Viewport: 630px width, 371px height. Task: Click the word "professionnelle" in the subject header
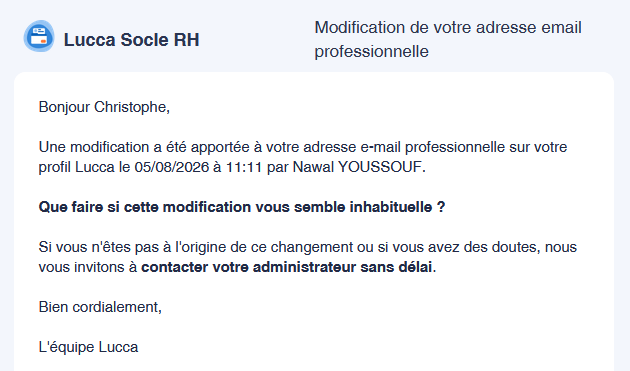click(x=371, y=51)
